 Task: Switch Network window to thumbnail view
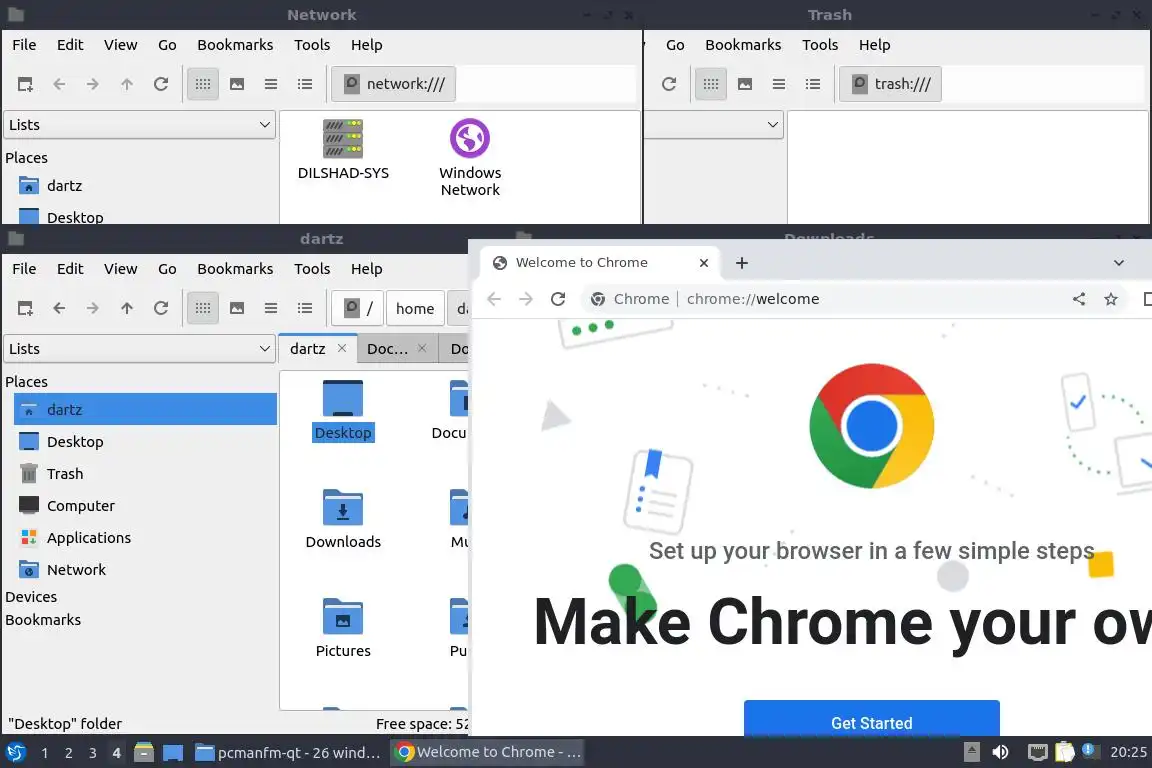pos(237,84)
